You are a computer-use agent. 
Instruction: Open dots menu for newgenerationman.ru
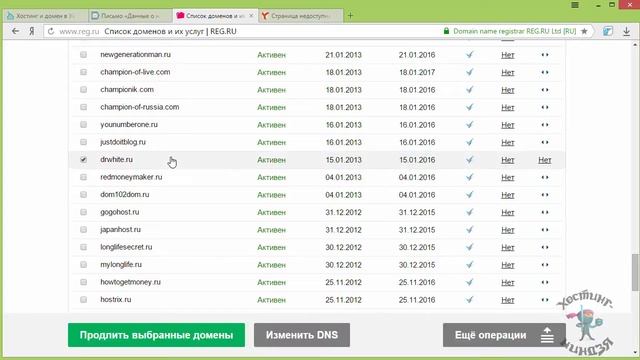[545, 55]
